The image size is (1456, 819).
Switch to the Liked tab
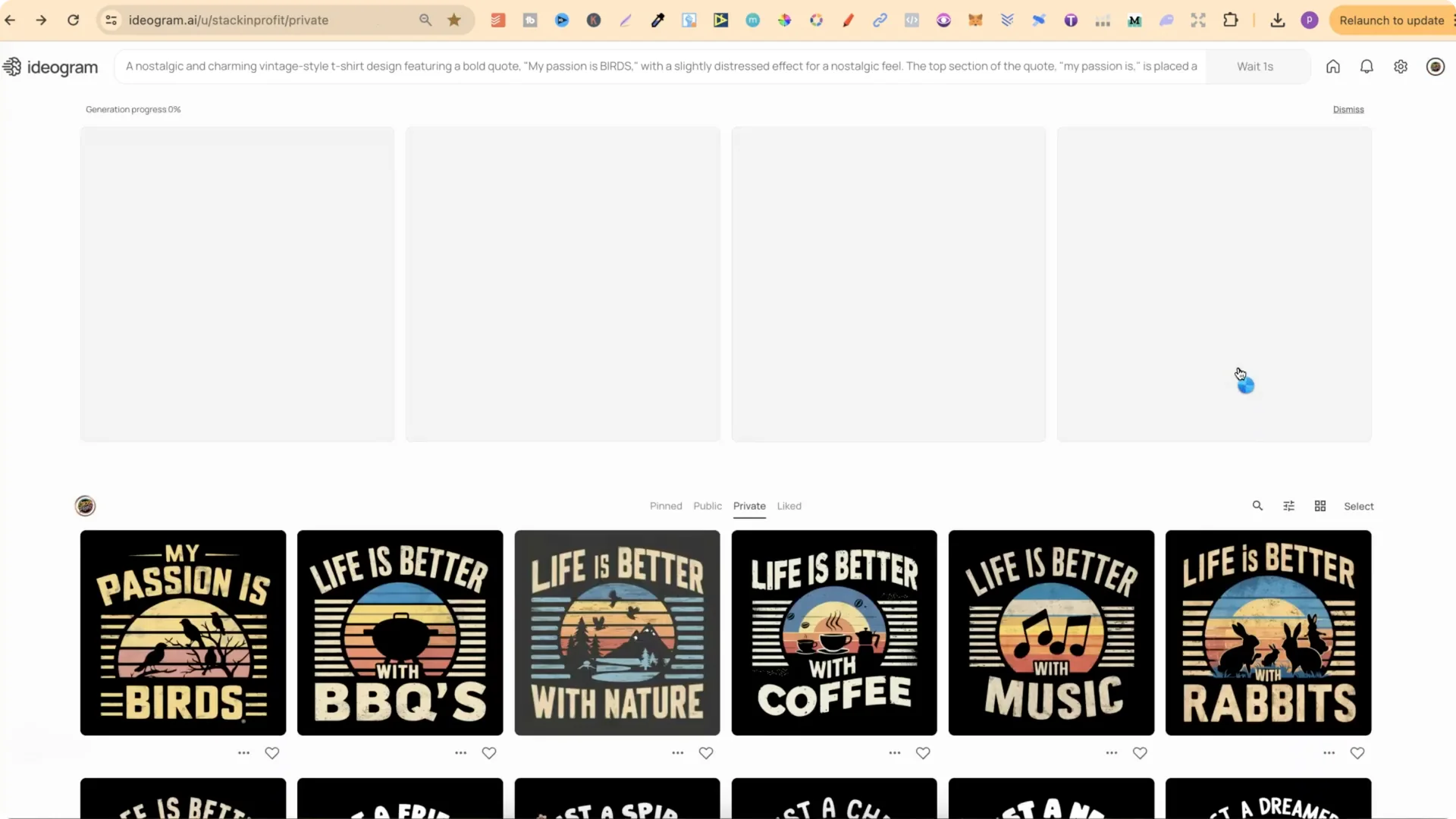pos(789,506)
